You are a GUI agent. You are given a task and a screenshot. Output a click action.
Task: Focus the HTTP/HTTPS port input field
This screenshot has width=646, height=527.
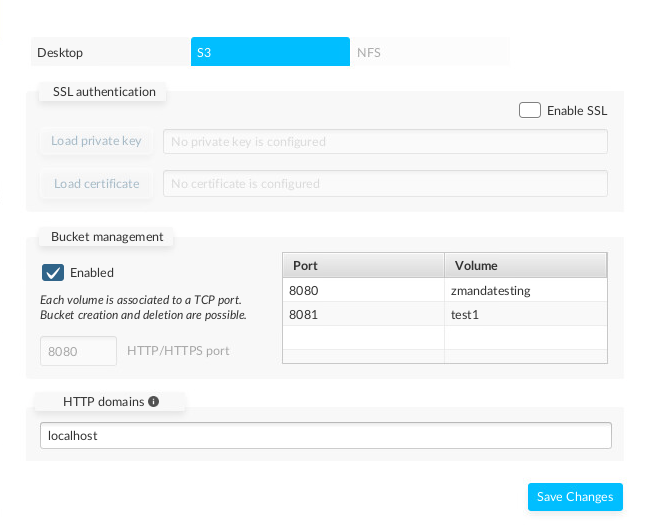pyautogui.click(x=78, y=351)
